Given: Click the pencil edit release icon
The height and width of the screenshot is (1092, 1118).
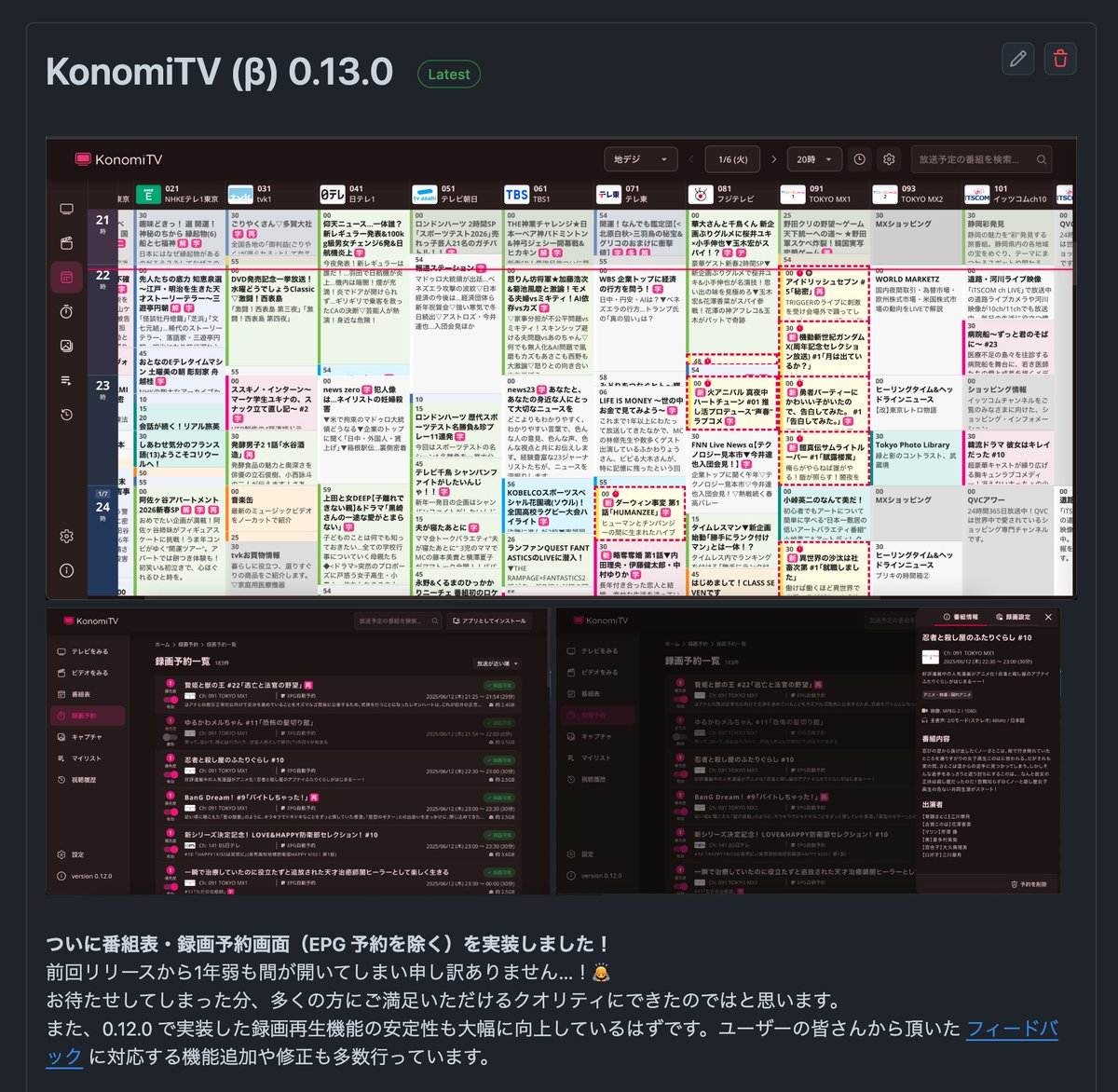Looking at the screenshot, I should tap(1018, 59).
